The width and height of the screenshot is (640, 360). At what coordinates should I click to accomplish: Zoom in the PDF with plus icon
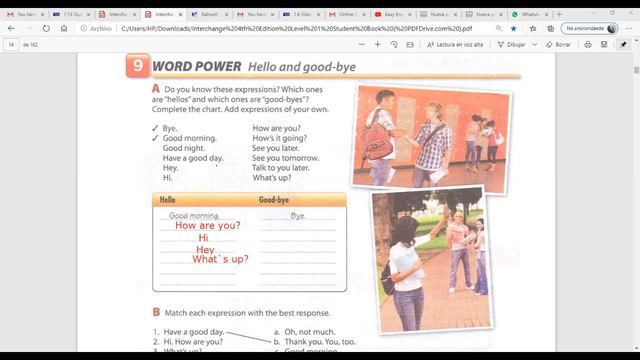pyautogui.click(x=378, y=44)
